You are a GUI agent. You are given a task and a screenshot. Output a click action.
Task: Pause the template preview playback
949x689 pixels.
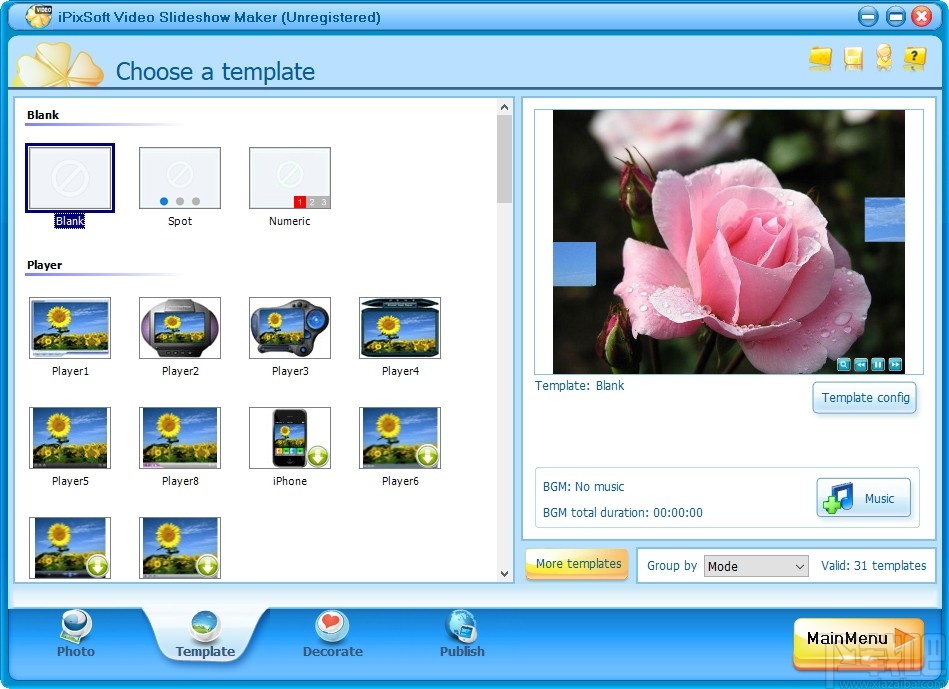(x=877, y=364)
